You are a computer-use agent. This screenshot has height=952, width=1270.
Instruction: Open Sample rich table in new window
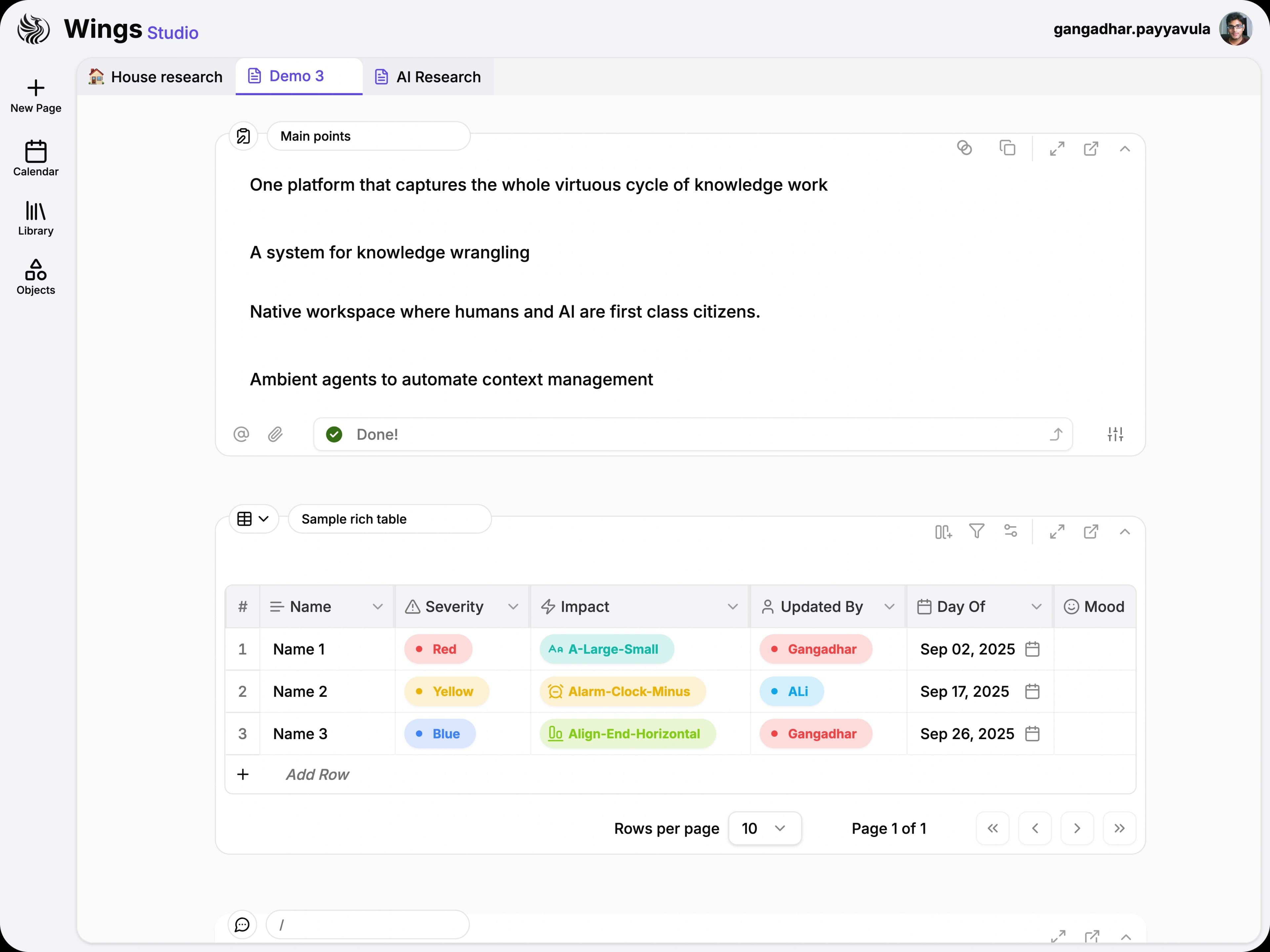[1091, 532]
